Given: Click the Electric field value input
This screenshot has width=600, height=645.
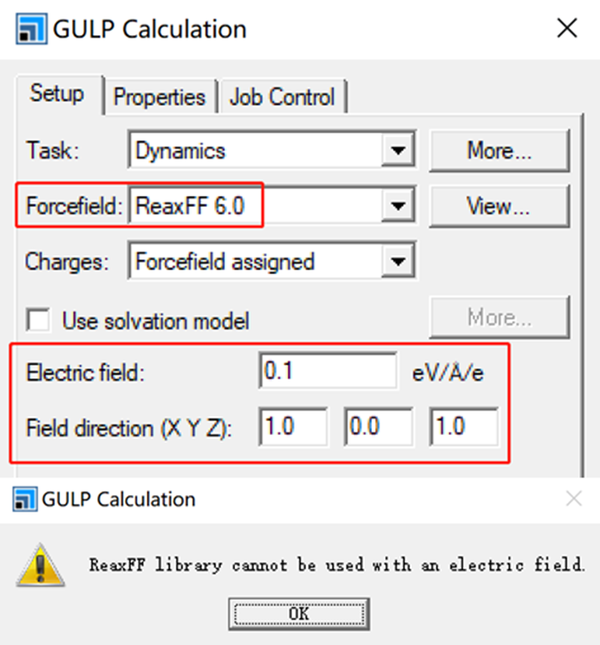Looking at the screenshot, I should (327, 372).
